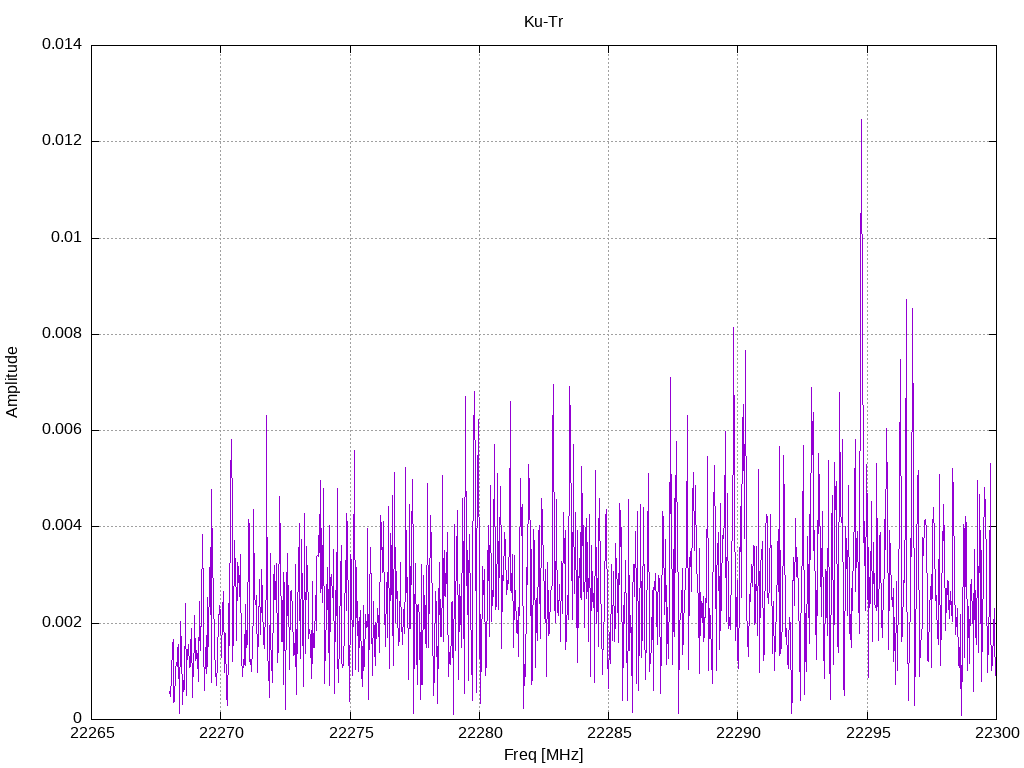This screenshot has width=1024, height=768.
Task: Click the zero label on the y-axis
Action: tap(77, 719)
